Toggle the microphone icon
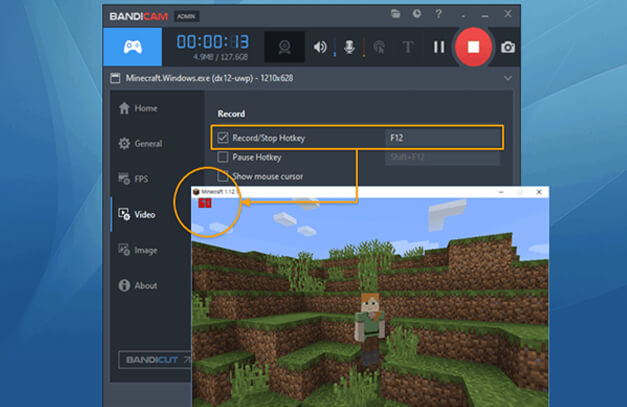The width and height of the screenshot is (627, 407). tap(349, 47)
